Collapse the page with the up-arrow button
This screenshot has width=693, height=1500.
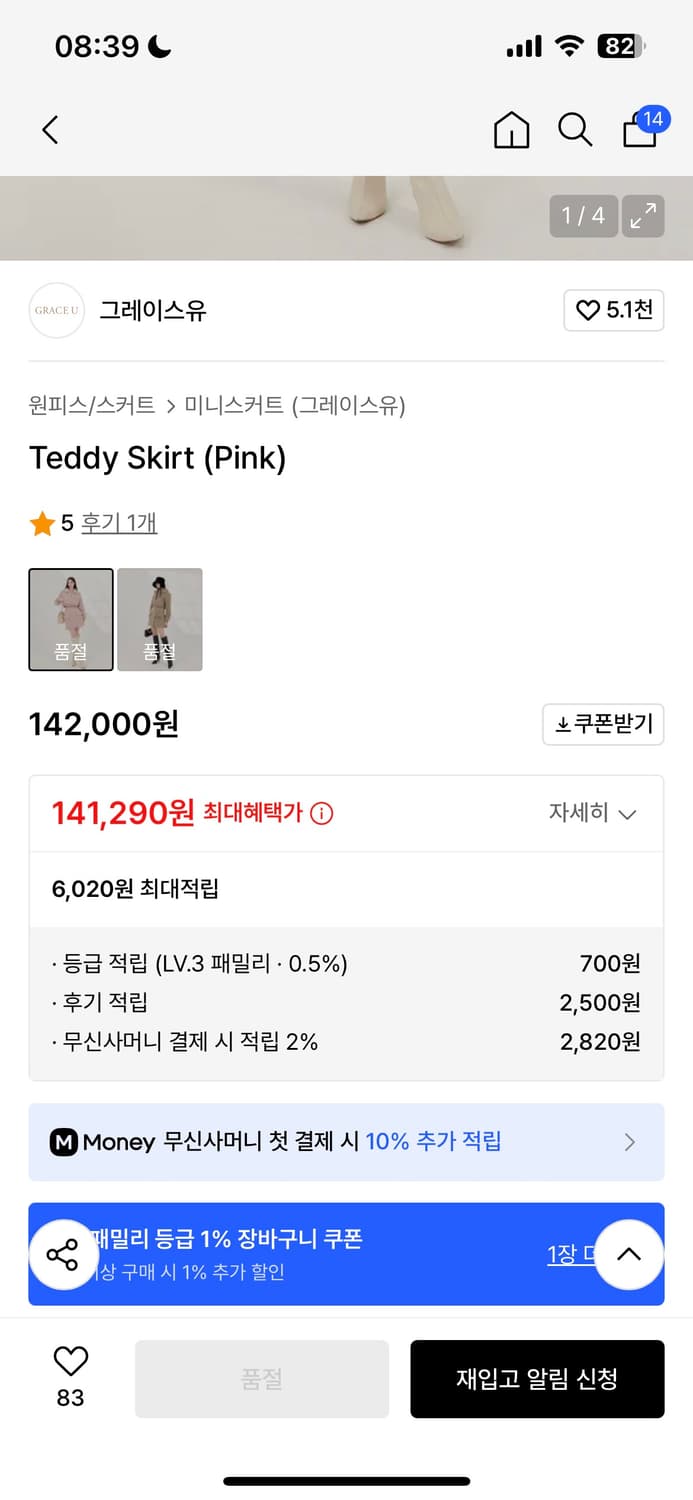pyautogui.click(x=629, y=1254)
